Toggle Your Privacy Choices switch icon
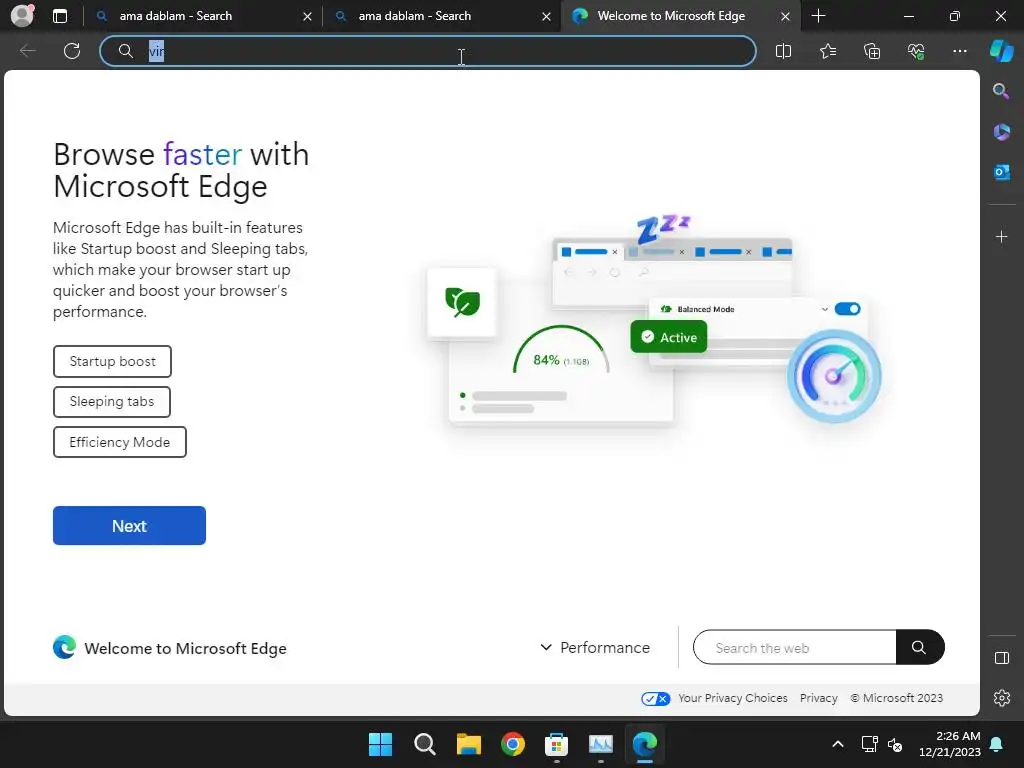This screenshot has width=1024, height=768. 655,698
